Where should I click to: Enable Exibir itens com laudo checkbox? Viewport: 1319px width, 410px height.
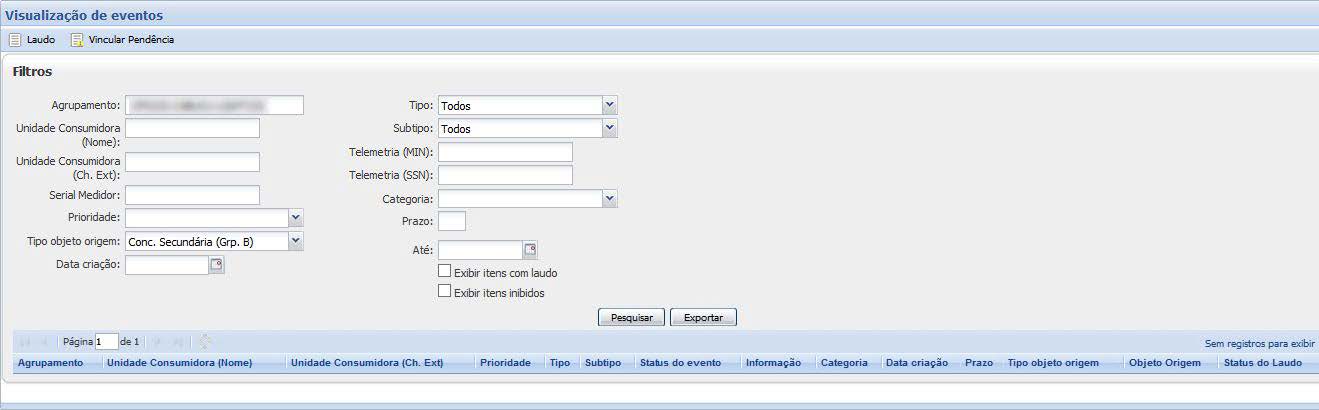click(445, 272)
